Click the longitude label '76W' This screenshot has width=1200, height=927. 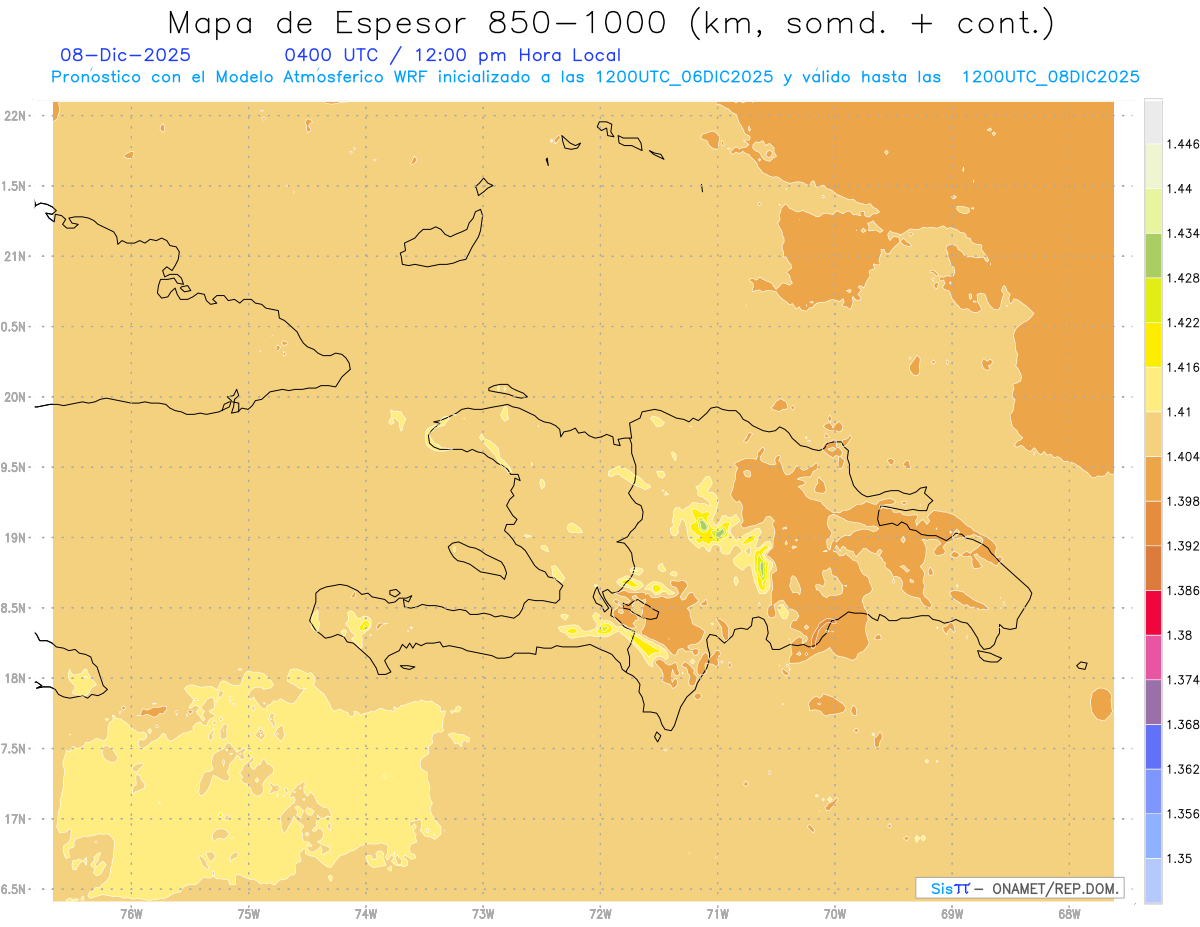click(x=131, y=913)
